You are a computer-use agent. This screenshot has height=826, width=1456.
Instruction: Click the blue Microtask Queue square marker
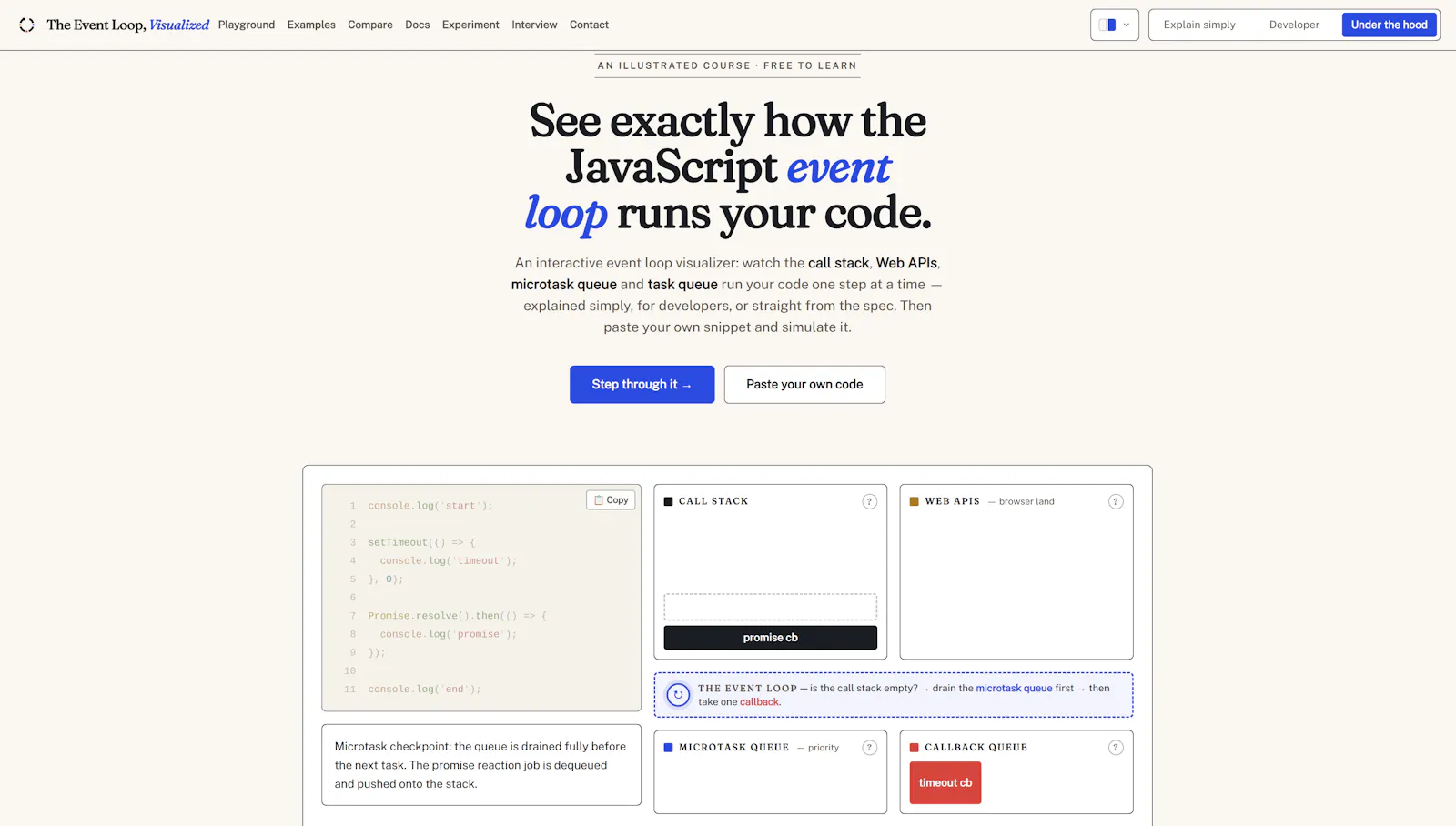(669, 748)
